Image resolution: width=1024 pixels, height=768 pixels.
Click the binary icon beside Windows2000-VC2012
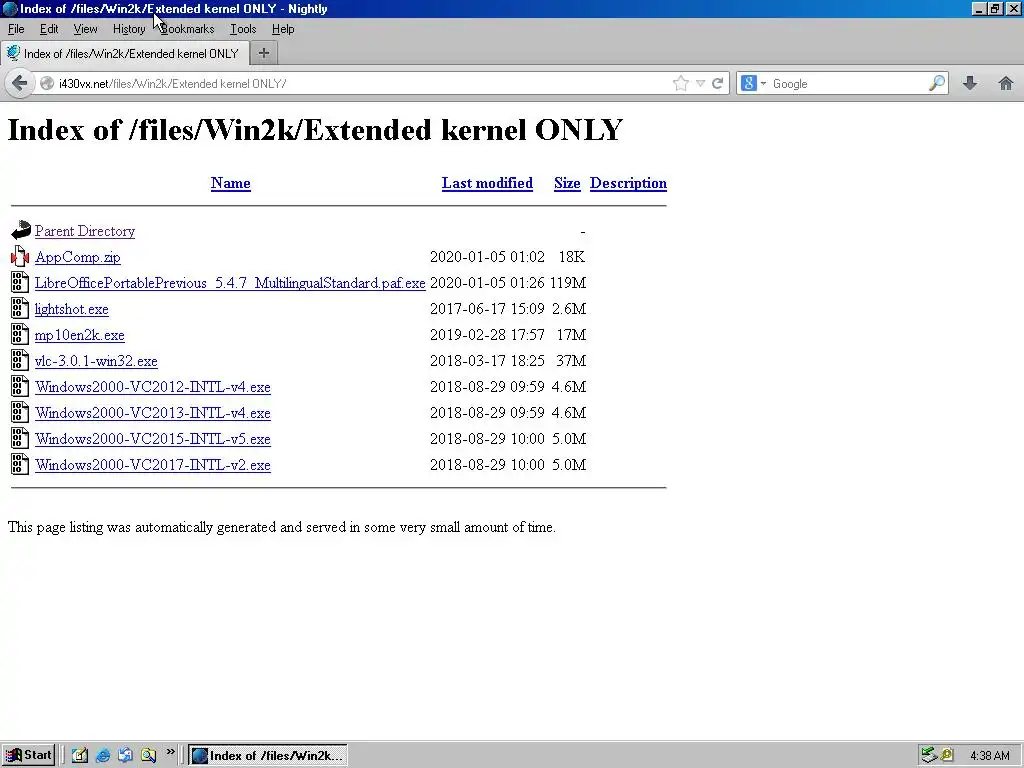pos(20,387)
